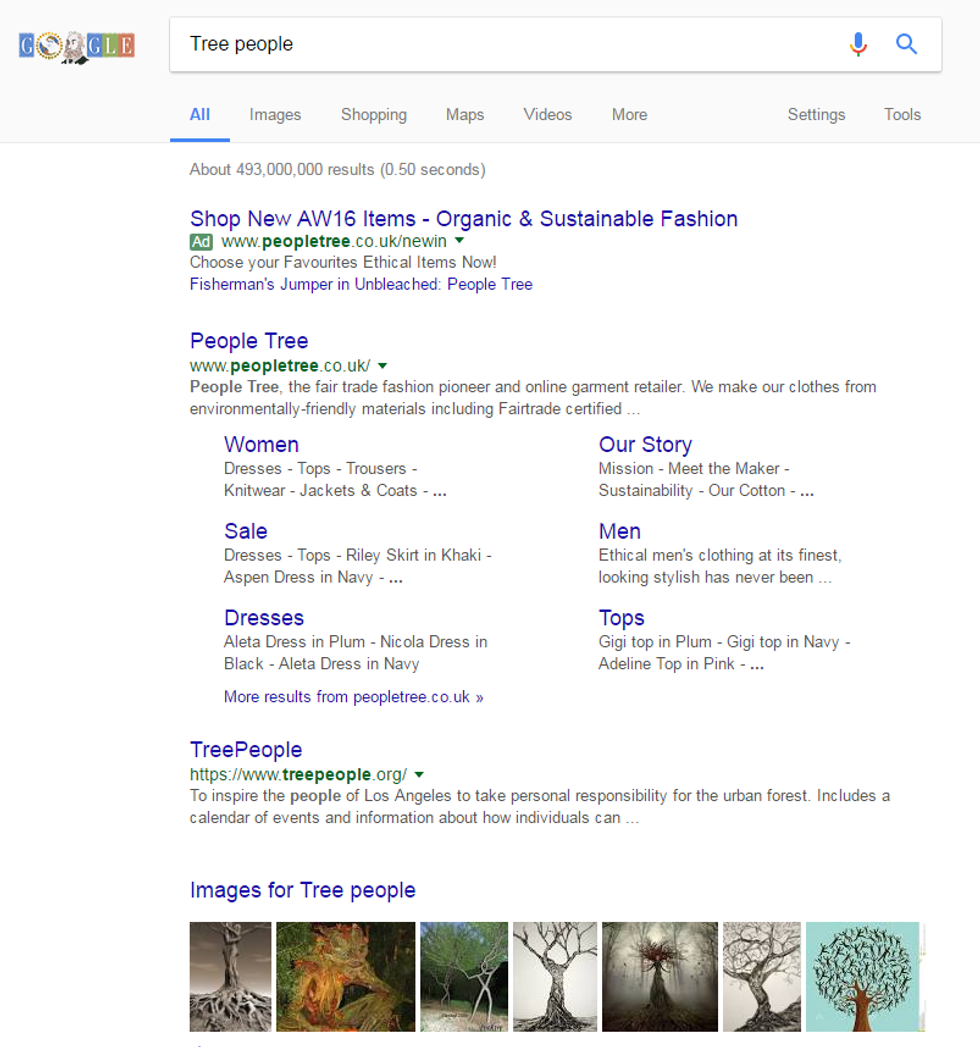Open the orange tree figure thumbnail
Image resolution: width=980 pixels, height=1047 pixels.
tap(345, 976)
